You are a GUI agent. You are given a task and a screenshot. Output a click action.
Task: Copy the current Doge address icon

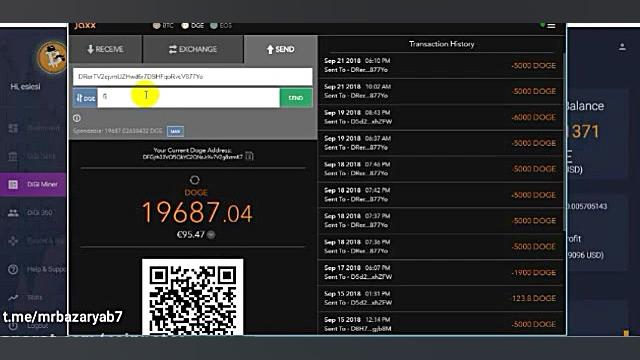[x=249, y=156]
